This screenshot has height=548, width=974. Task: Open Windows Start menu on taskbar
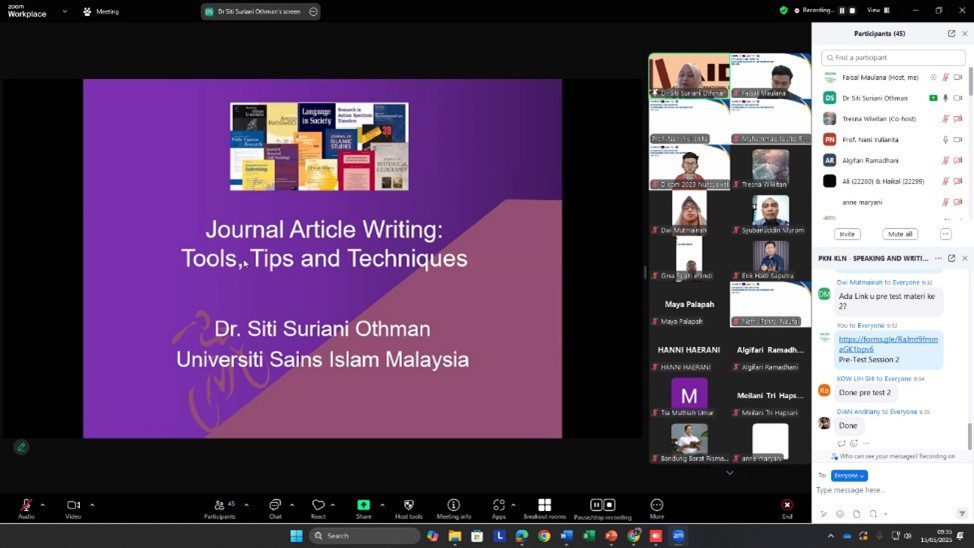tap(296, 536)
